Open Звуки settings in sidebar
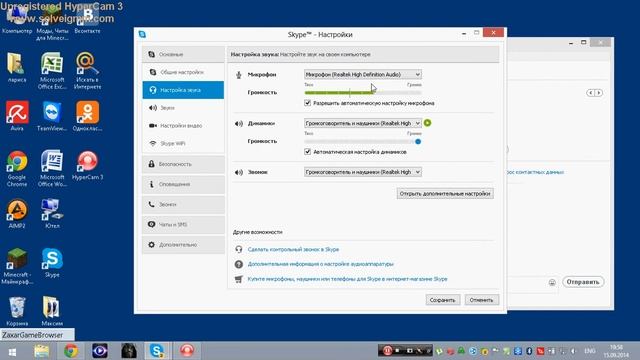 click(x=183, y=108)
